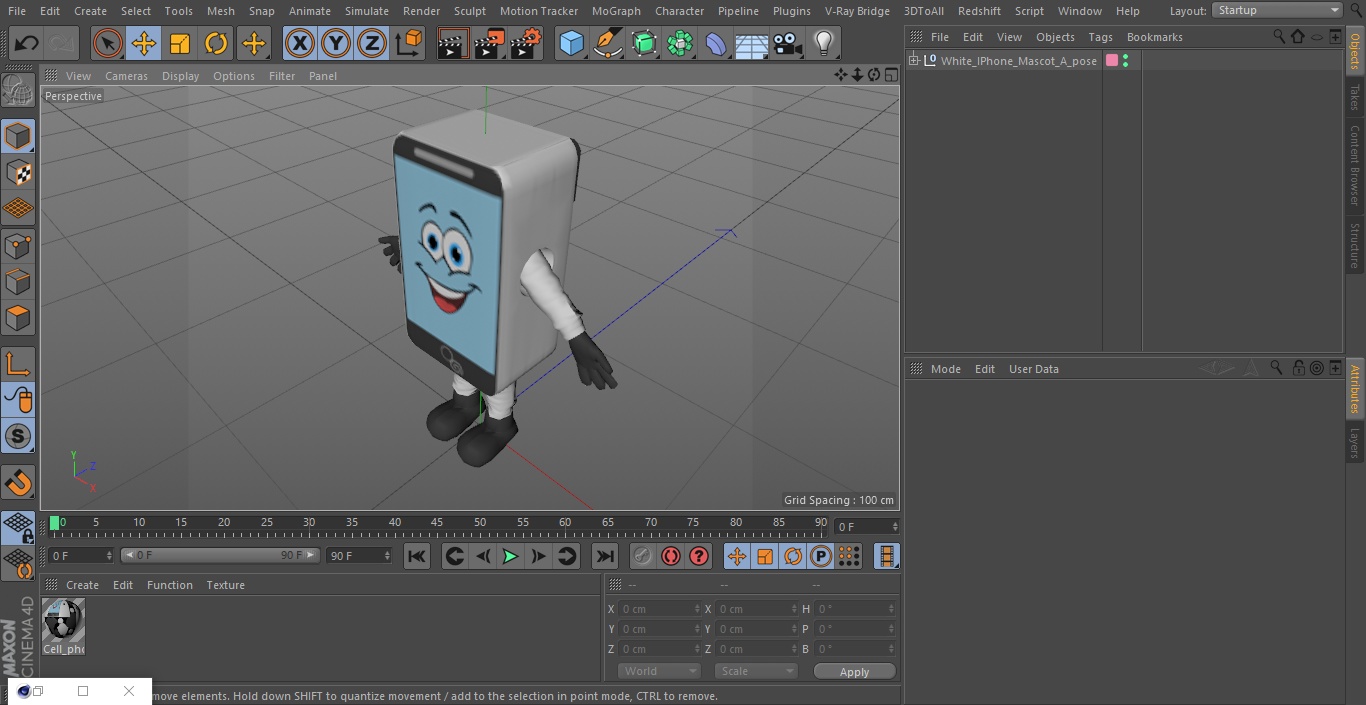Toggle Y axis lock
This screenshot has width=1366, height=705.
[x=336, y=43]
